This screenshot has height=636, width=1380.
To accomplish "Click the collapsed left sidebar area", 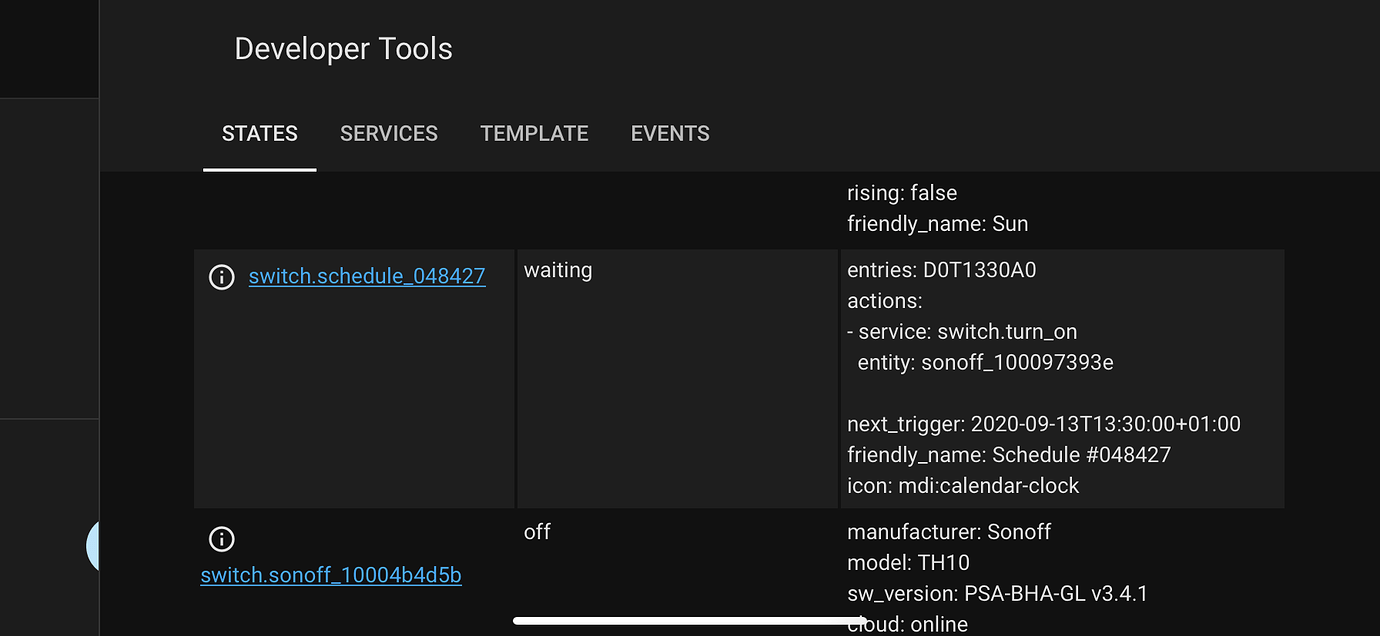I will (49, 300).
